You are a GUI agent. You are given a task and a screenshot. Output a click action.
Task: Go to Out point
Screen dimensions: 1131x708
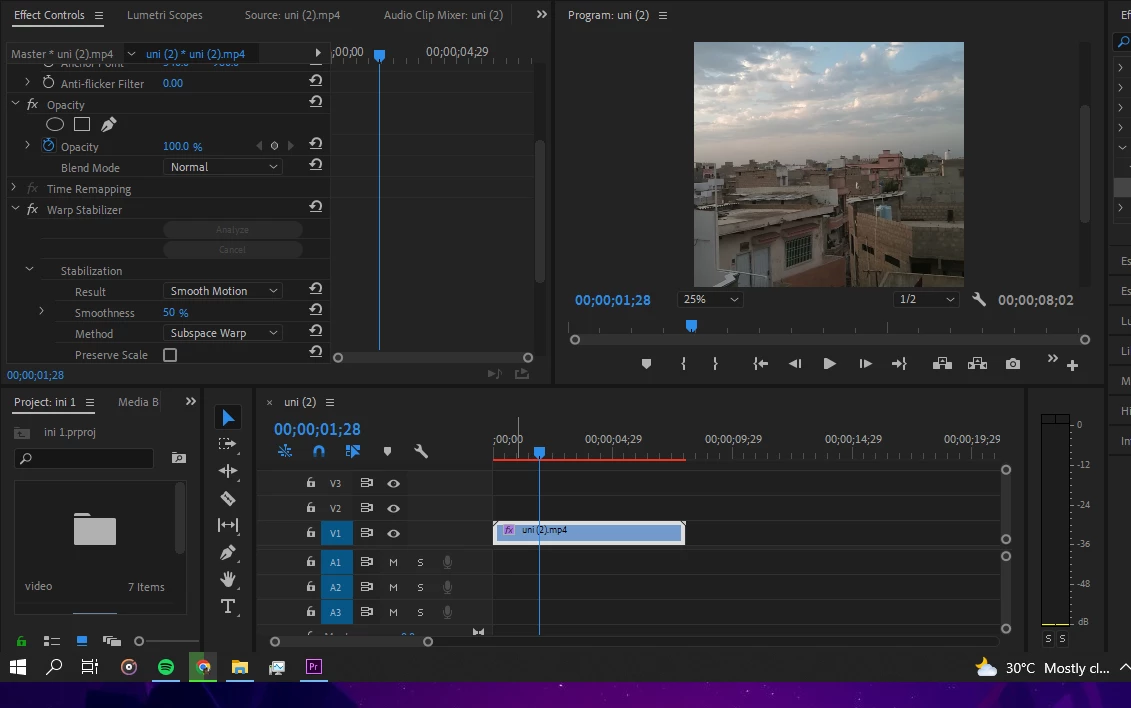(x=899, y=364)
